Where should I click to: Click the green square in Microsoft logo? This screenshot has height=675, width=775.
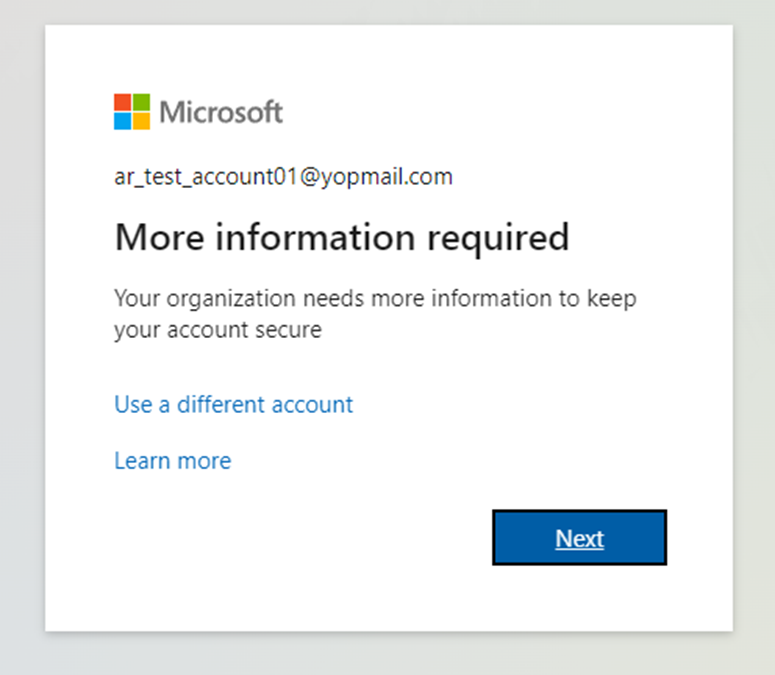point(141,103)
